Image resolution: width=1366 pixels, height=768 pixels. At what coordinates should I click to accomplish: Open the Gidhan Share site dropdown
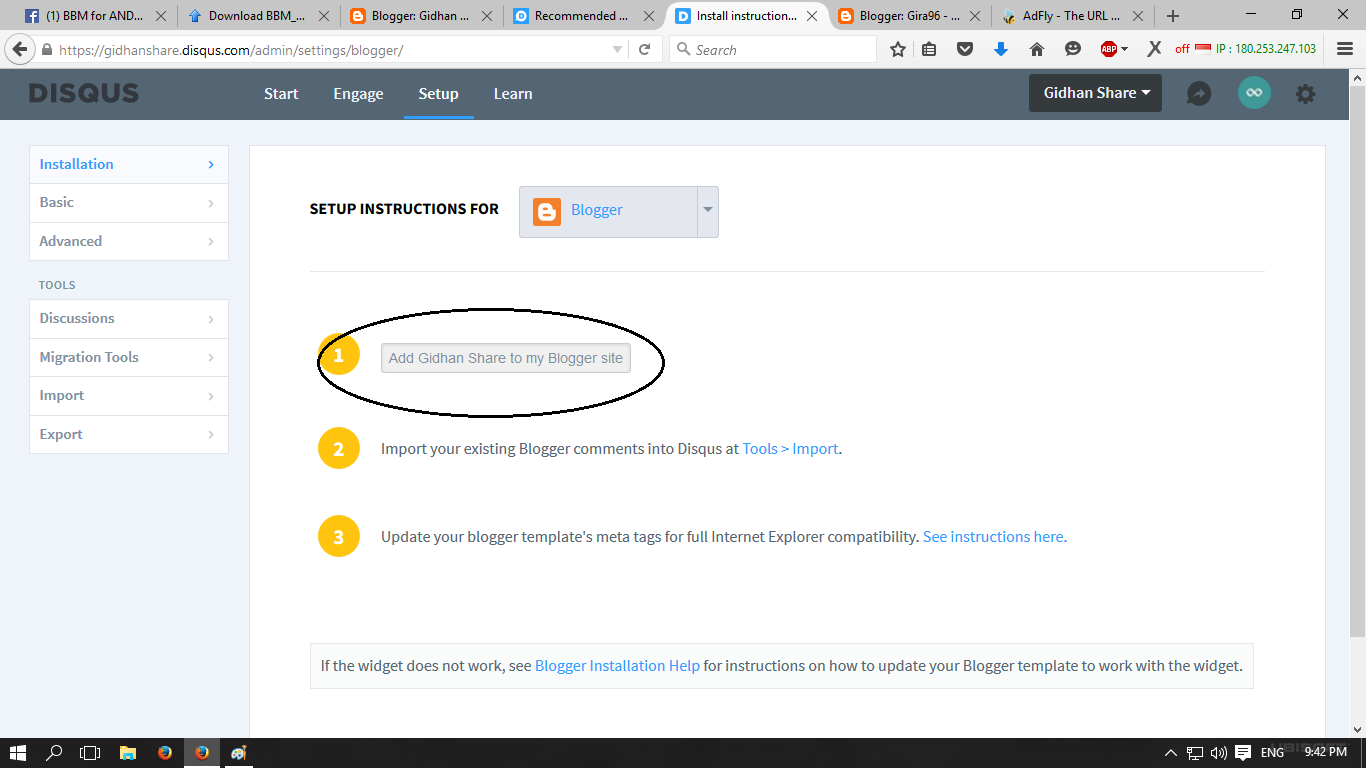coord(1095,93)
